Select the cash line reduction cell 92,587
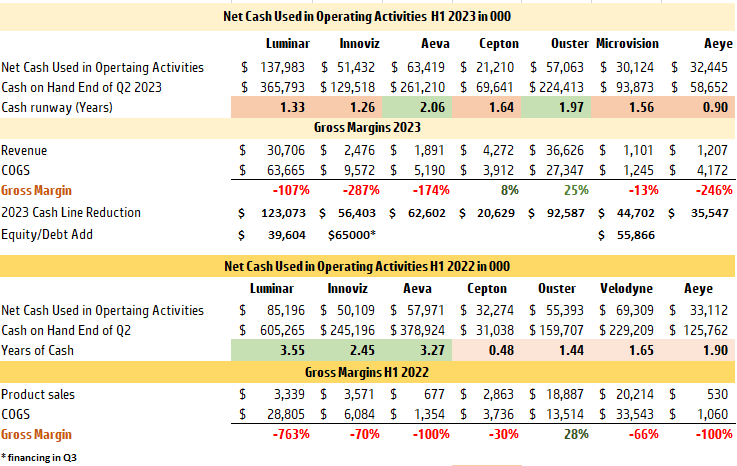The height and width of the screenshot is (466, 737). point(565,213)
